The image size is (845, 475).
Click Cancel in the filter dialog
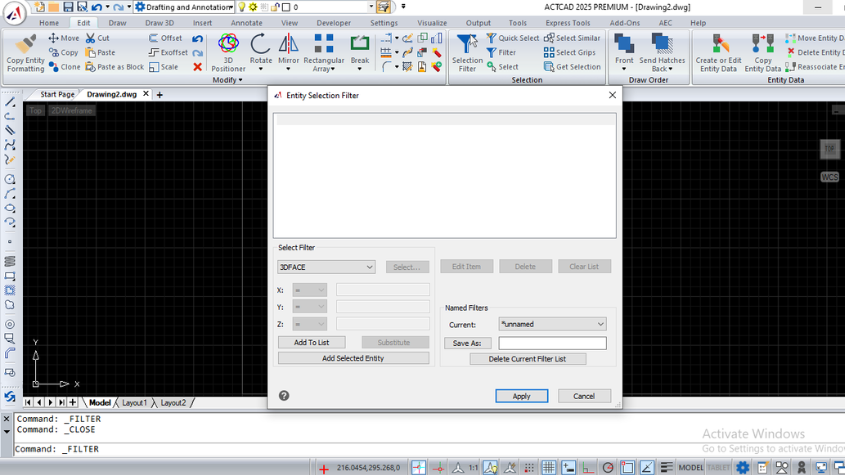(x=584, y=396)
